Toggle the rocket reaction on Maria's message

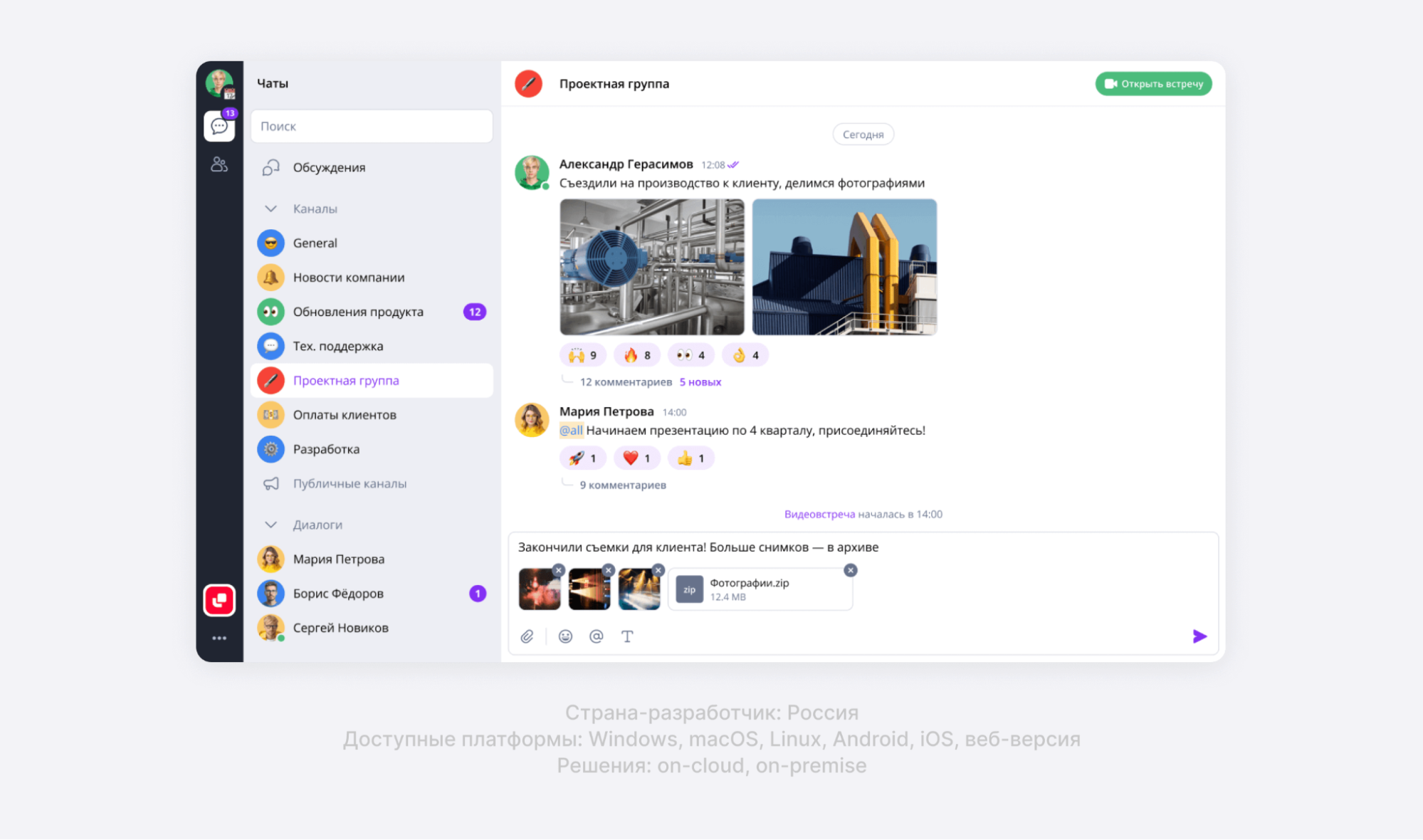582,458
